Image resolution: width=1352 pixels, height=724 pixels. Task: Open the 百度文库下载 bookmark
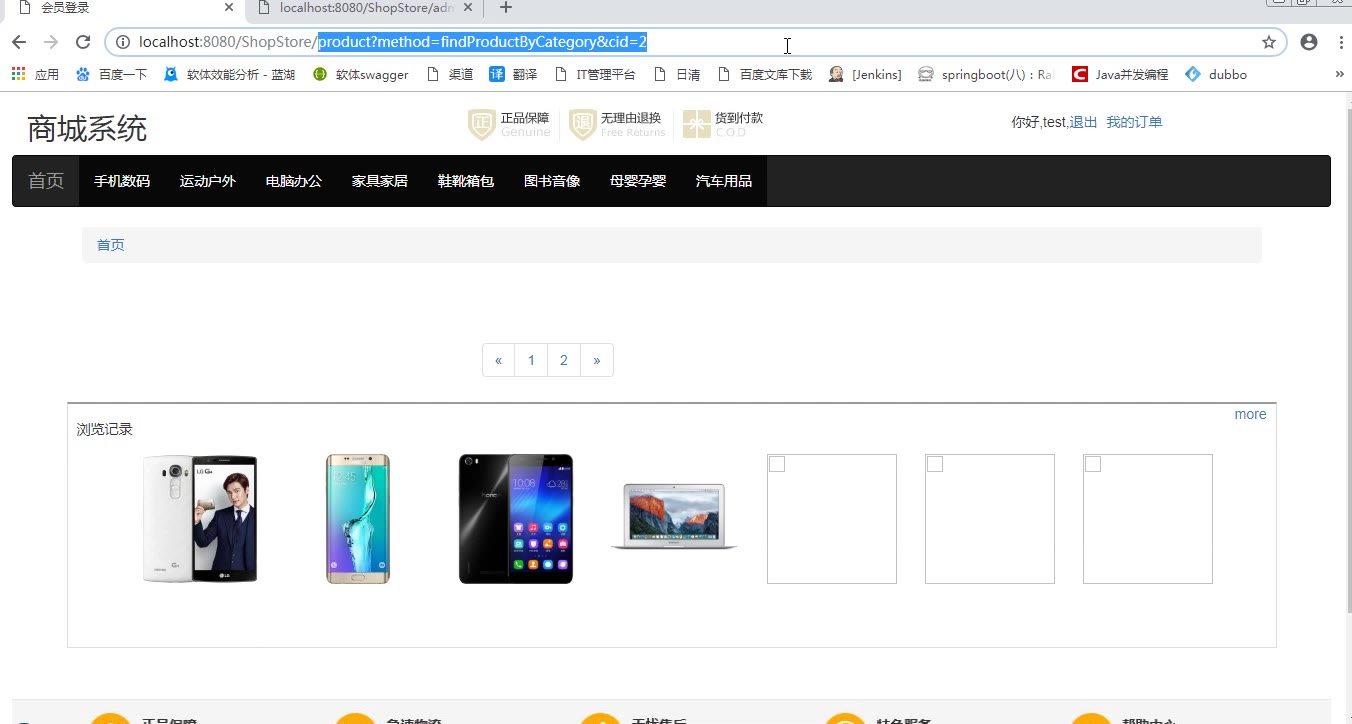(x=765, y=74)
